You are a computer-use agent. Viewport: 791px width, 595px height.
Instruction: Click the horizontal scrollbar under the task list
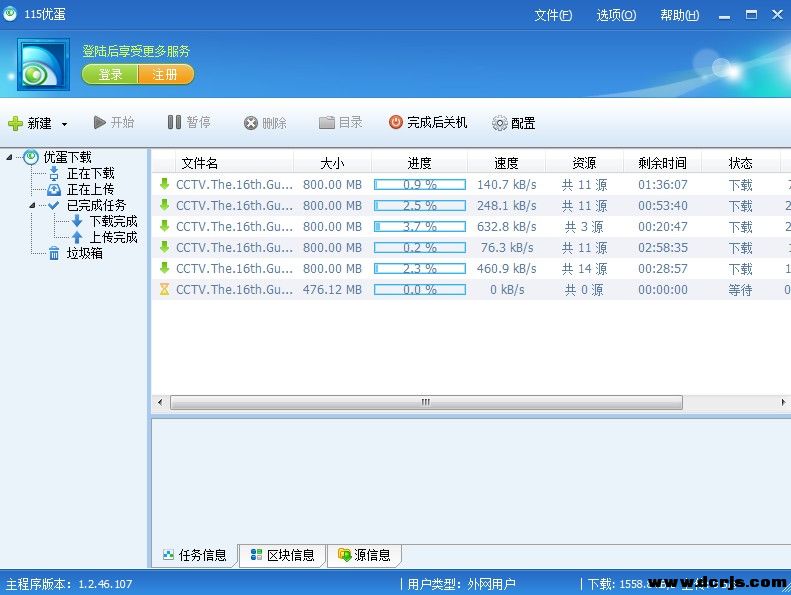pos(425,402)
